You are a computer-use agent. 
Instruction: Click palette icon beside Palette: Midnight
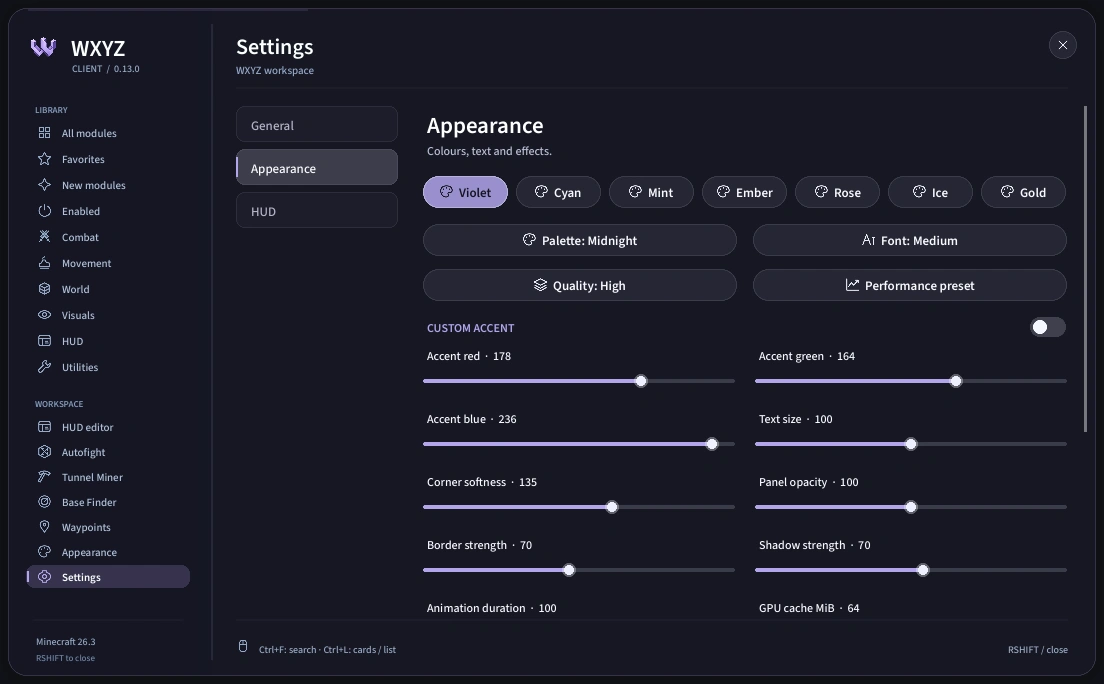coord(529,240)
